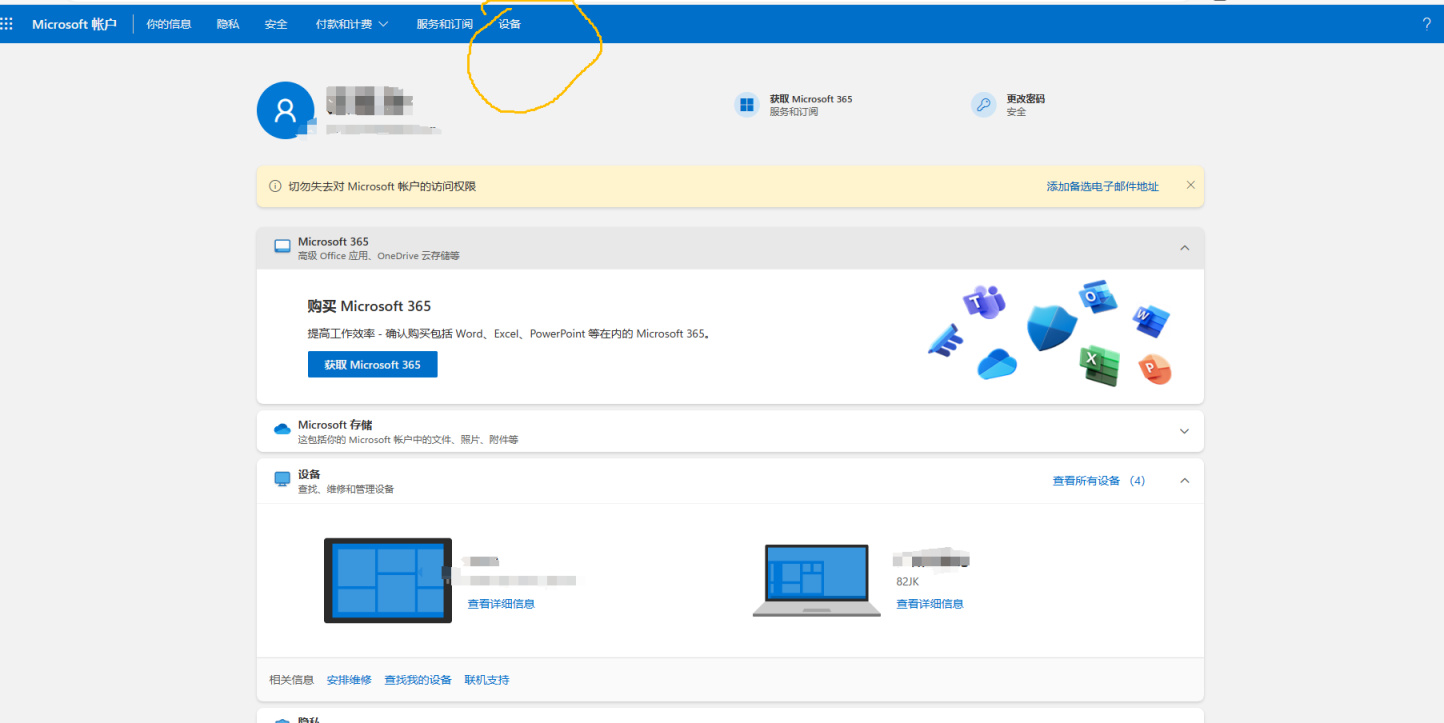Click the Microsoft 存储 section title
The width and height of the screenshot is (1444, 723).
click(335, 425)
